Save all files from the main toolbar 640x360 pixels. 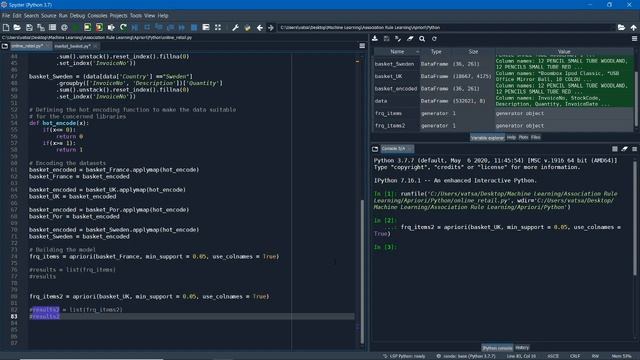pos(41,27)
